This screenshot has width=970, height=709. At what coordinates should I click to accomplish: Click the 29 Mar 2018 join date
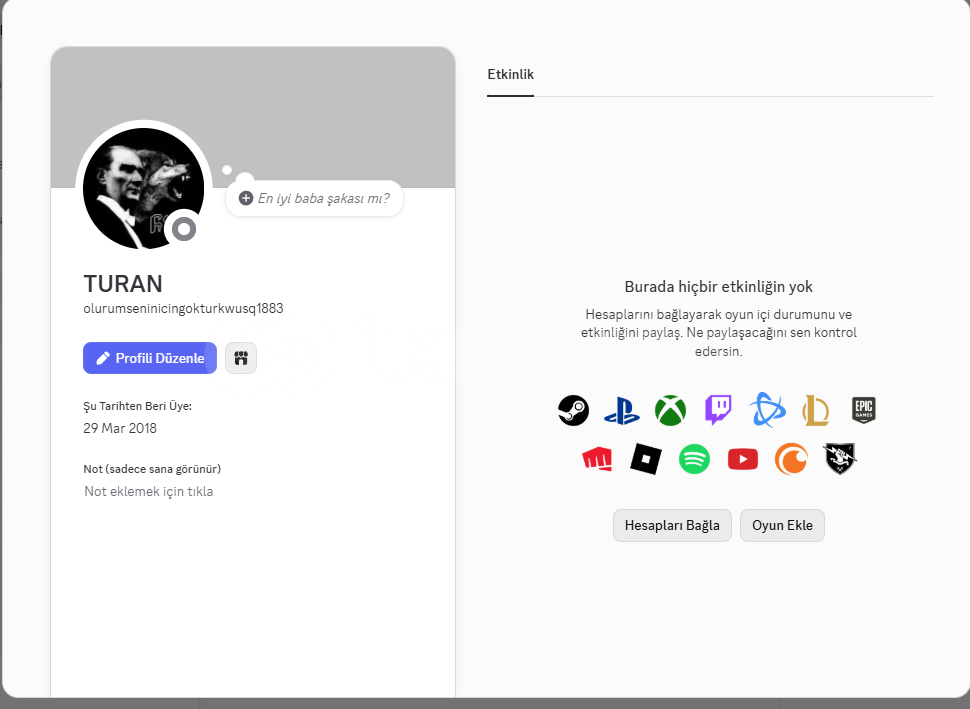tap(120, 428)
